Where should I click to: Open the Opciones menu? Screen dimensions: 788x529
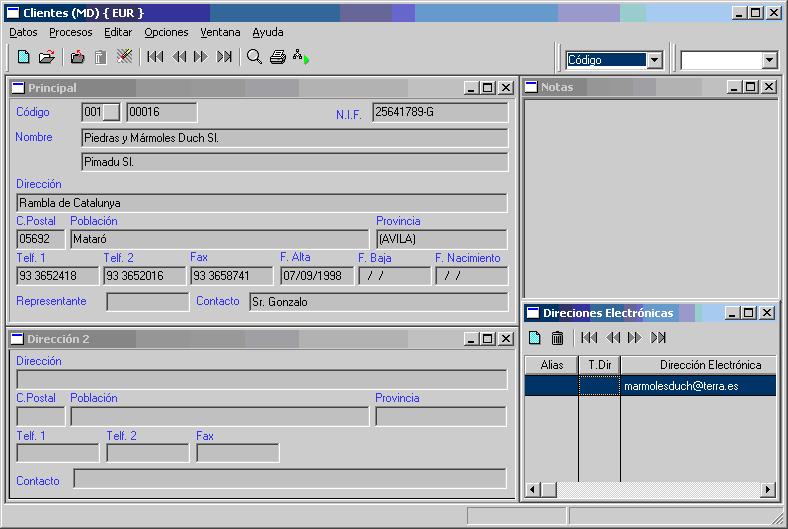tap(166, 32)
